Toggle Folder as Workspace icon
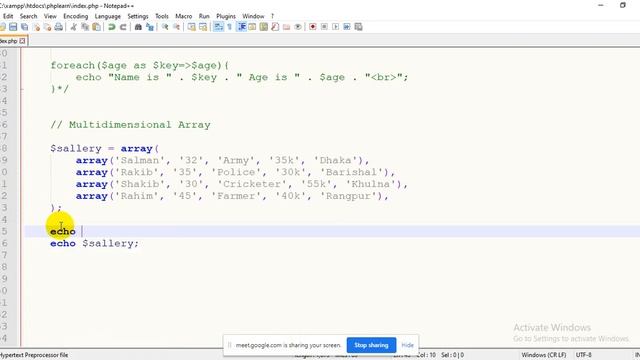Screen dimensions: 640x360 (x=287, y=27)
